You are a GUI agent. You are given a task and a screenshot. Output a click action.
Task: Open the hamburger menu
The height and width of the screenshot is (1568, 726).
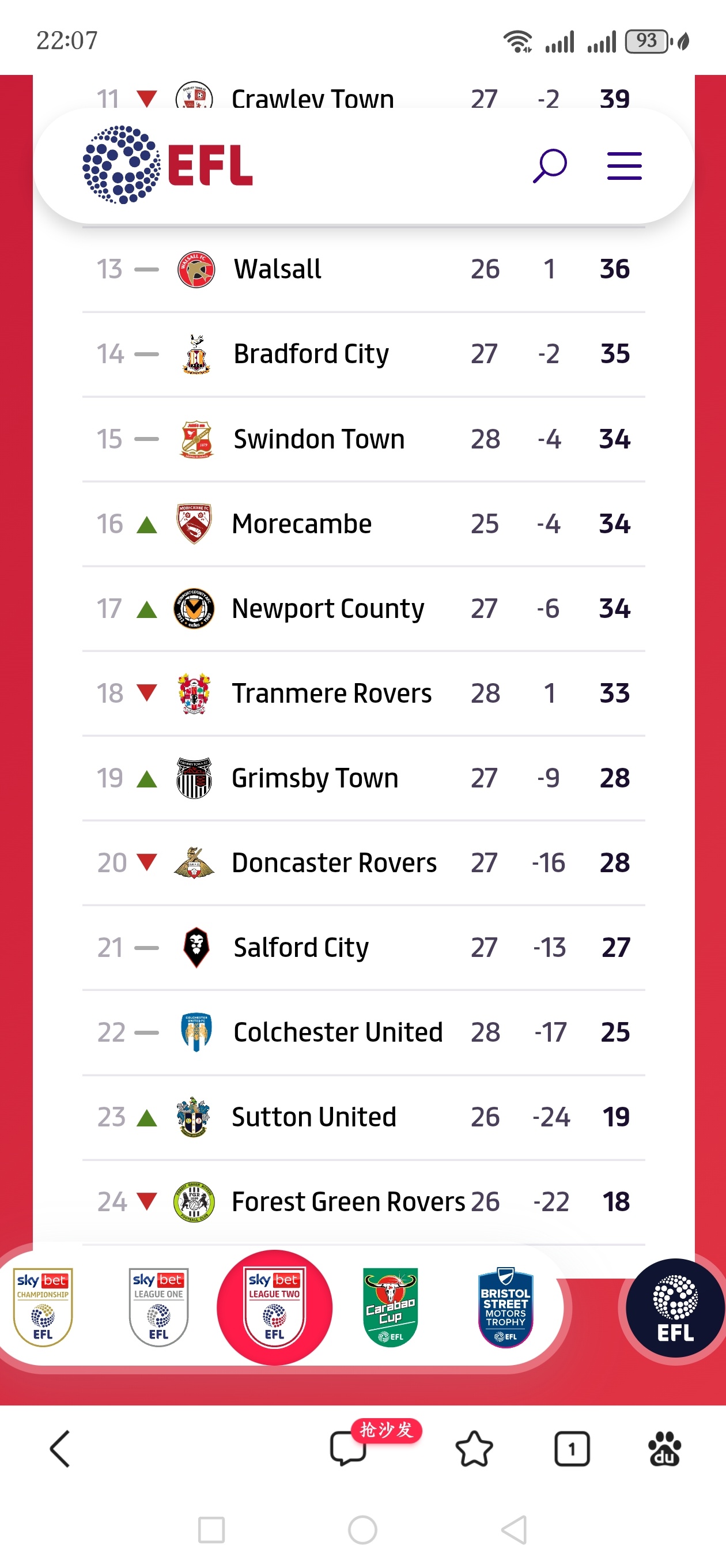pyautogui.click(x=625, y=165)
